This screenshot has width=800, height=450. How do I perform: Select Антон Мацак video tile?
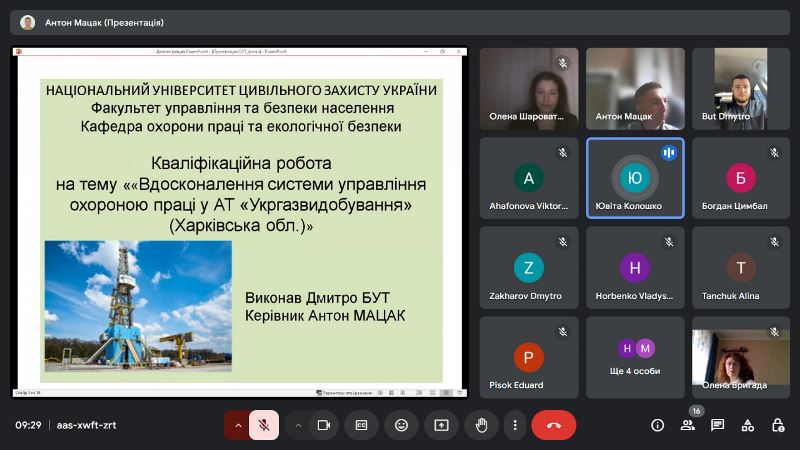[635, 88]
